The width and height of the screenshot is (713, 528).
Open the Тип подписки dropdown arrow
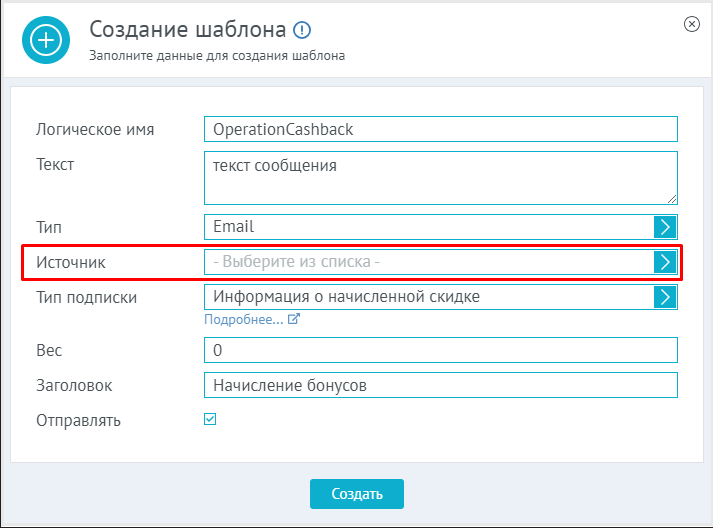665,297
